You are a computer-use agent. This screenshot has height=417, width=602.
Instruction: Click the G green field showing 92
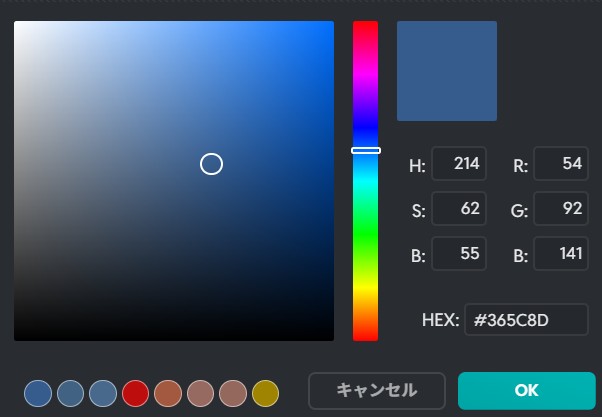click(561, 208)
